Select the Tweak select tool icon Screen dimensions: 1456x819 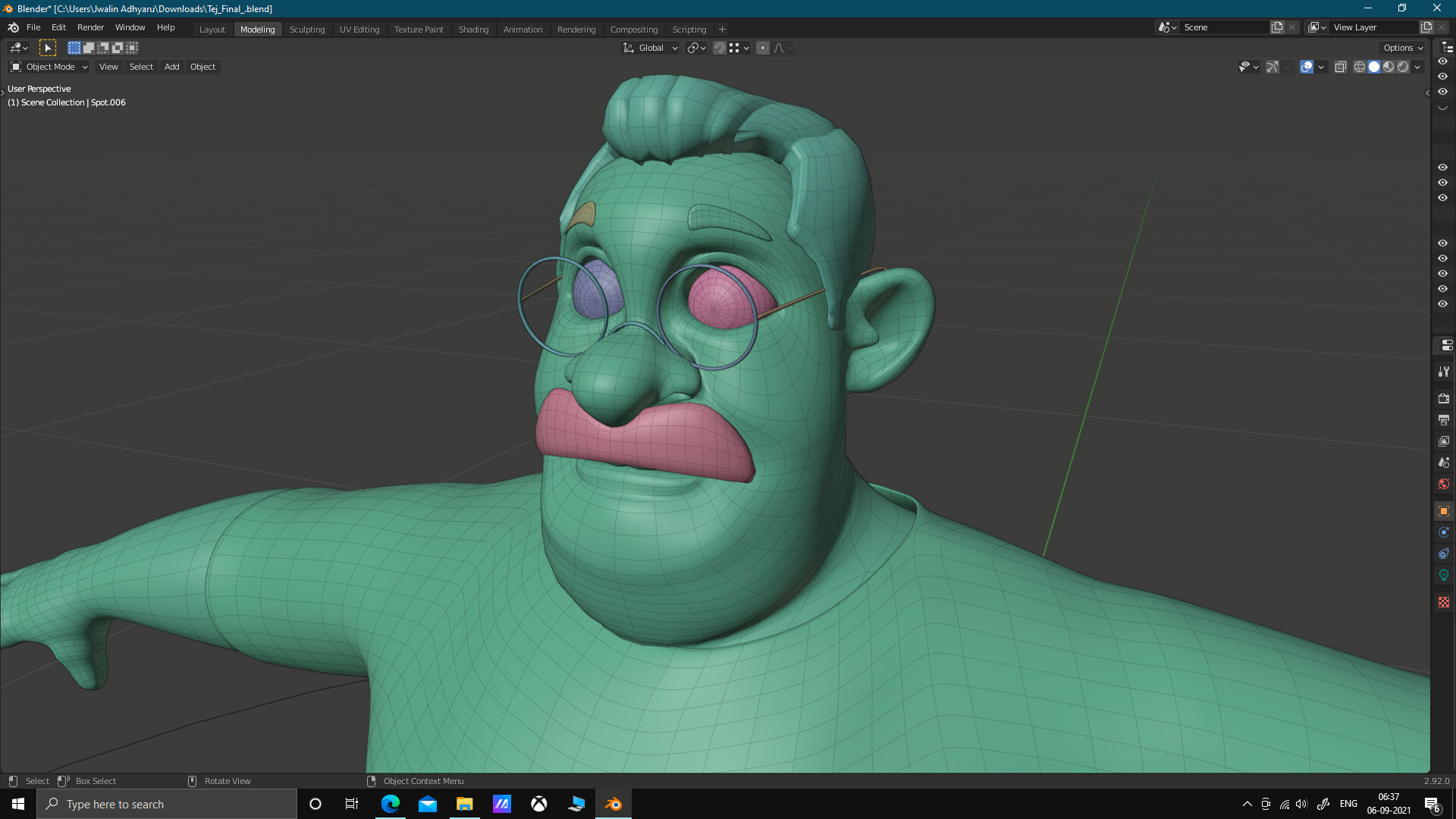point(48,48)
